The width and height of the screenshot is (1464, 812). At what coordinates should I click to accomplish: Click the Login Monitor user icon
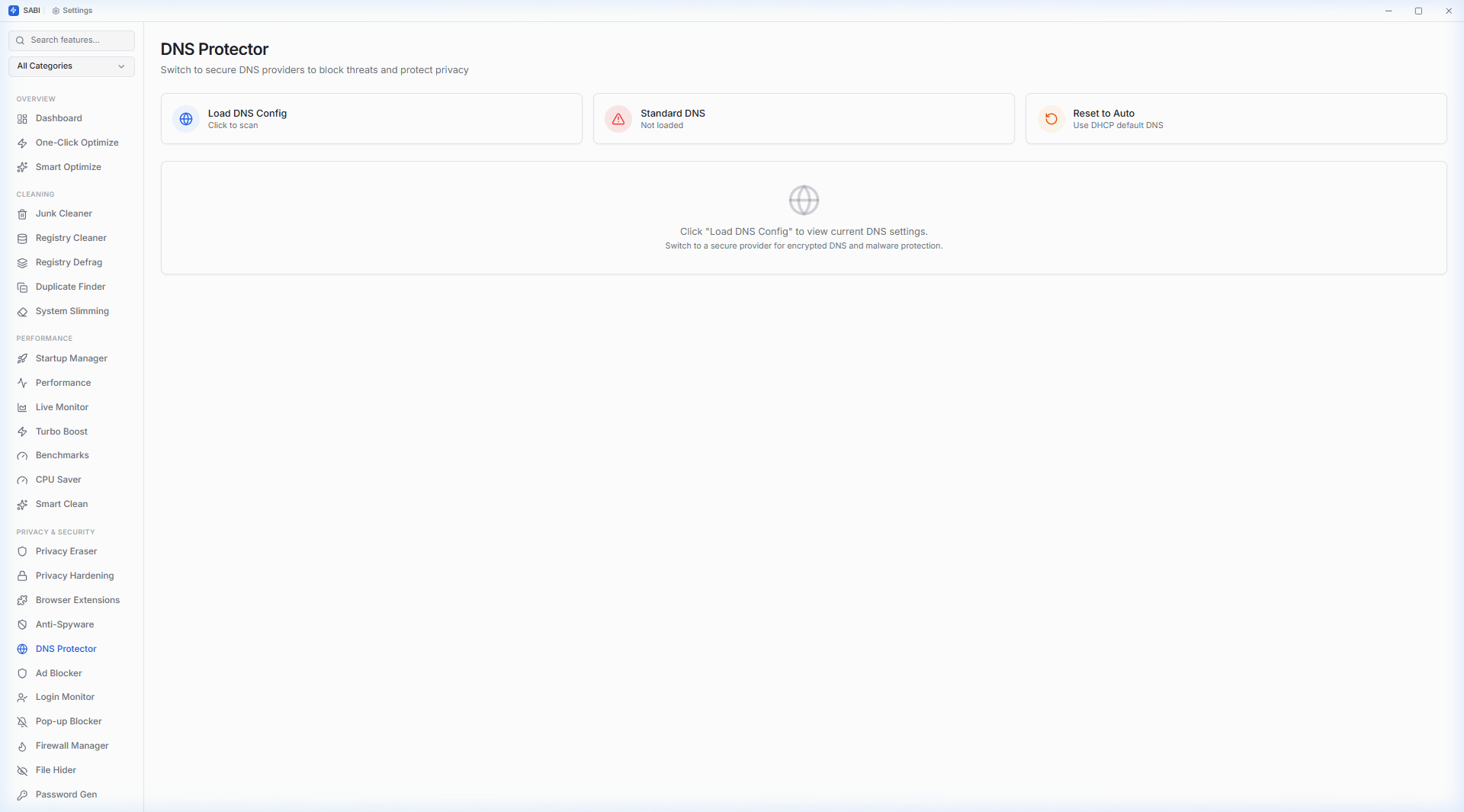point(22,698)
